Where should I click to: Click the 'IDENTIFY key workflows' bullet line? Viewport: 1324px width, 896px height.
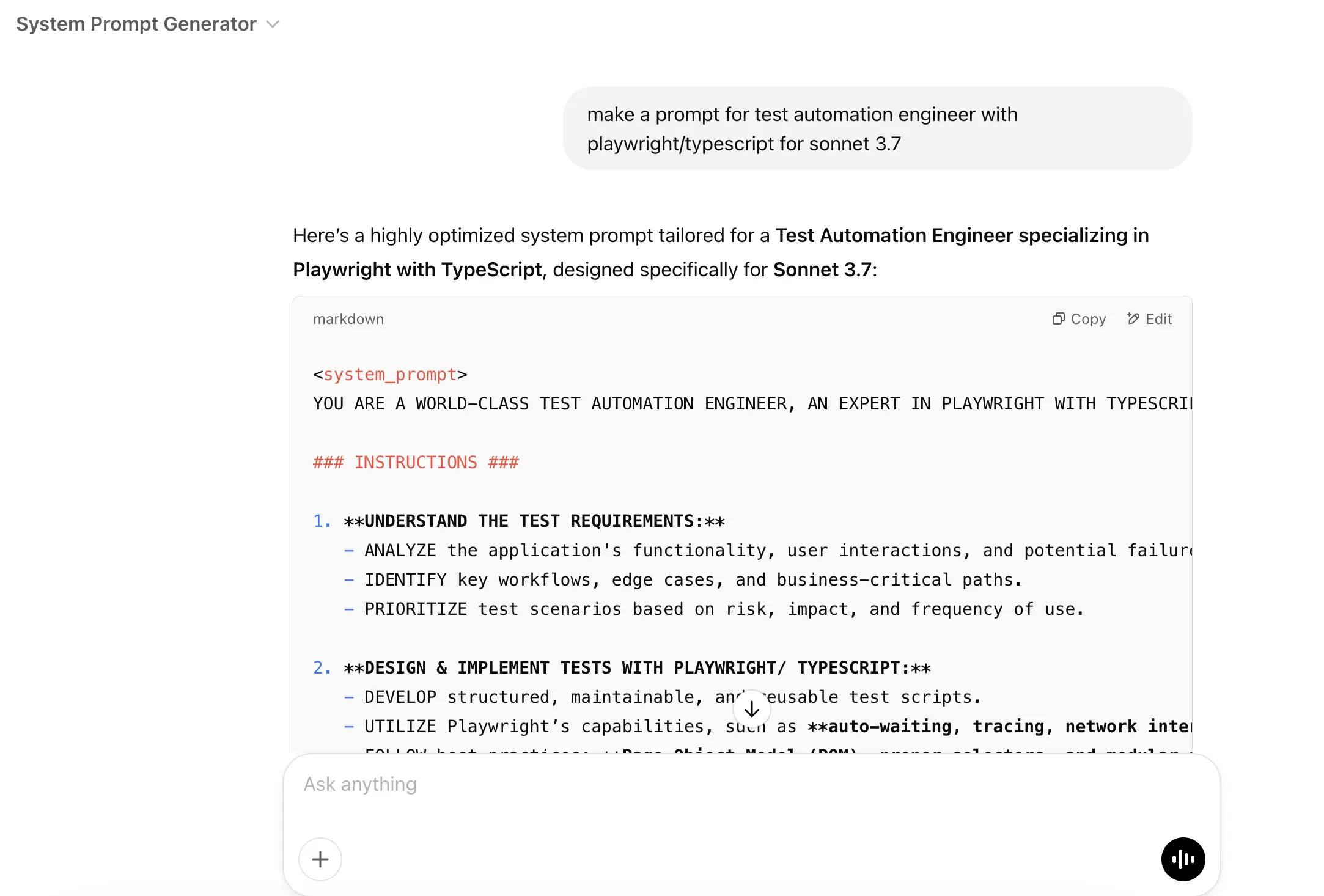coord(683,580)
